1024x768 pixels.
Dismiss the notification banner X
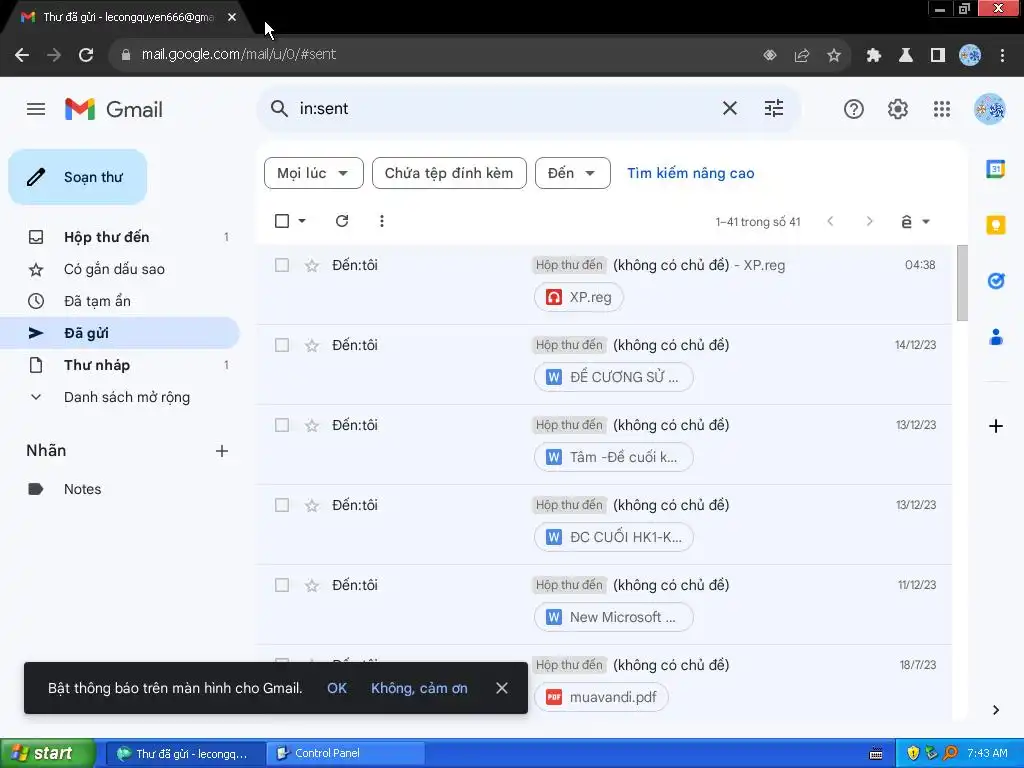pos(502,688)
